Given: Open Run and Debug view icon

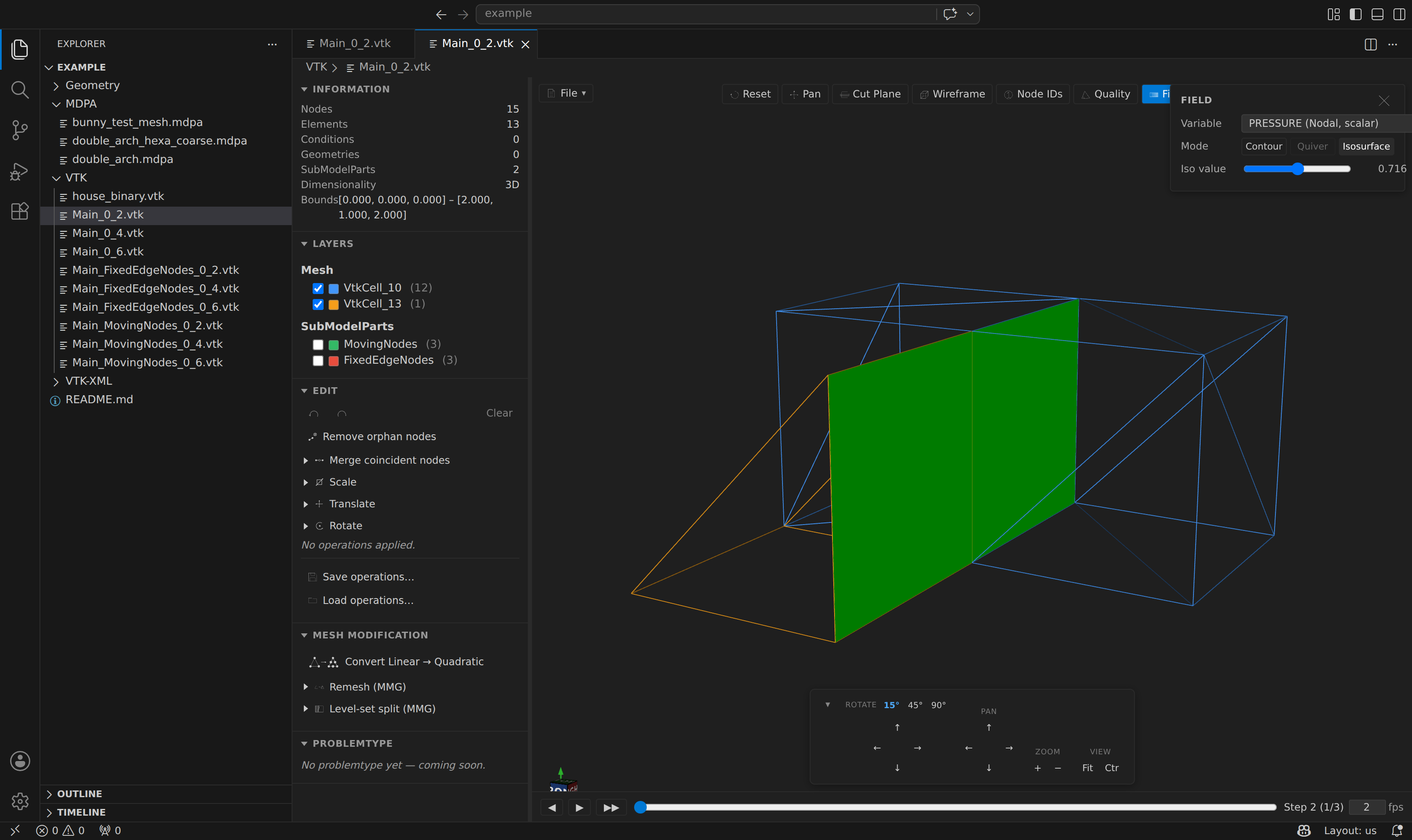Looking at the screenshot, I should [20, 171].
